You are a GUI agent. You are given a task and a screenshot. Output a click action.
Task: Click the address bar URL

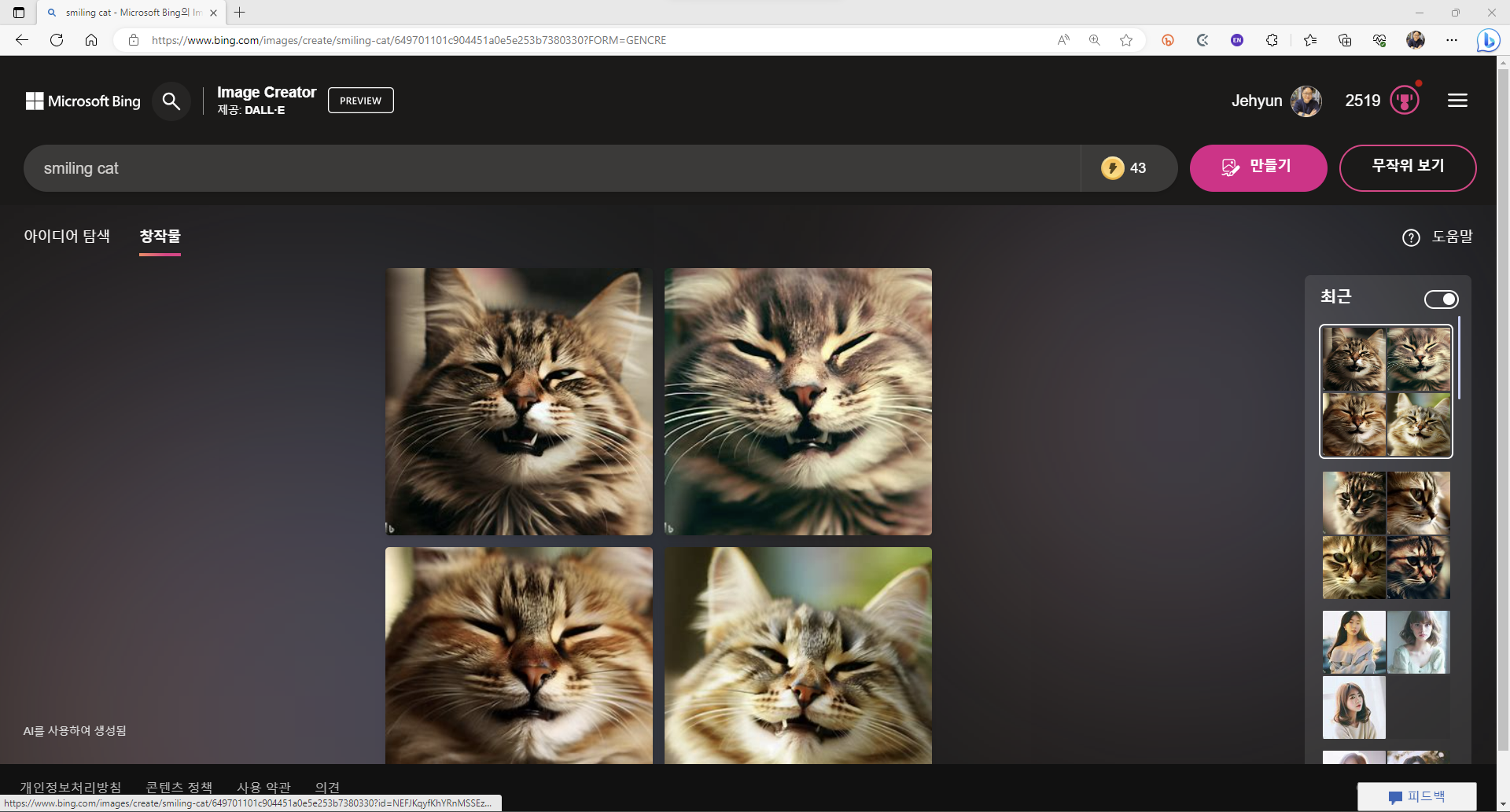(x=409, y=40)
